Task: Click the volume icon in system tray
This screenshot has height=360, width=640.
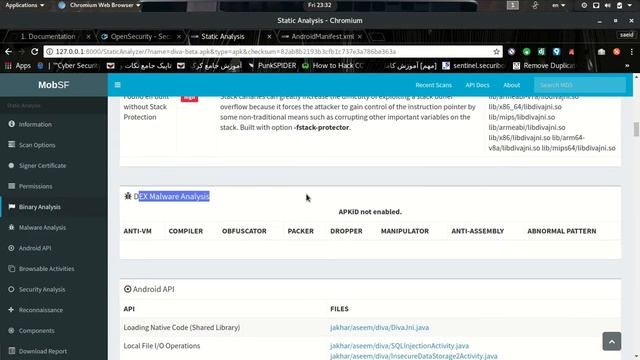Action: point(608,5)
